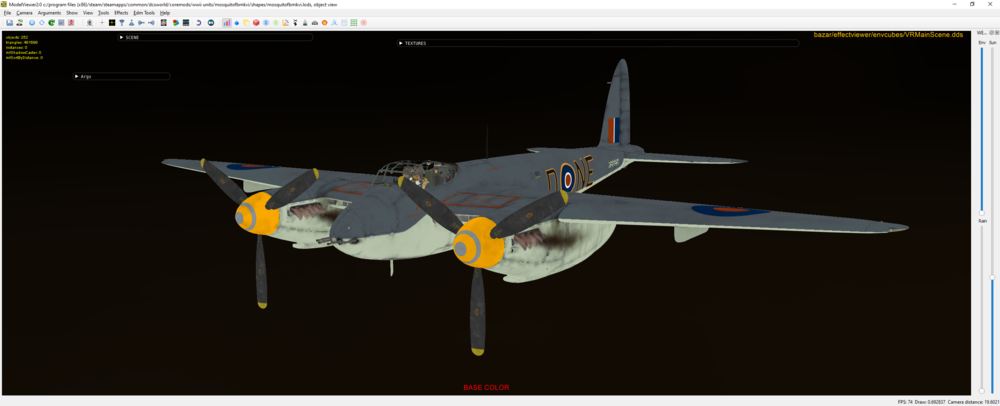Click the dark panel with teal stripes icon

[x=186, y=22]
